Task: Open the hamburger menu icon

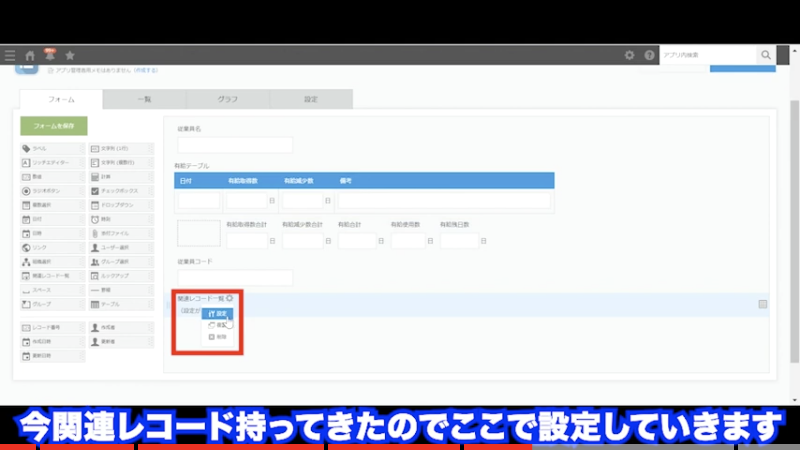Action: click(x=10, y=55)
